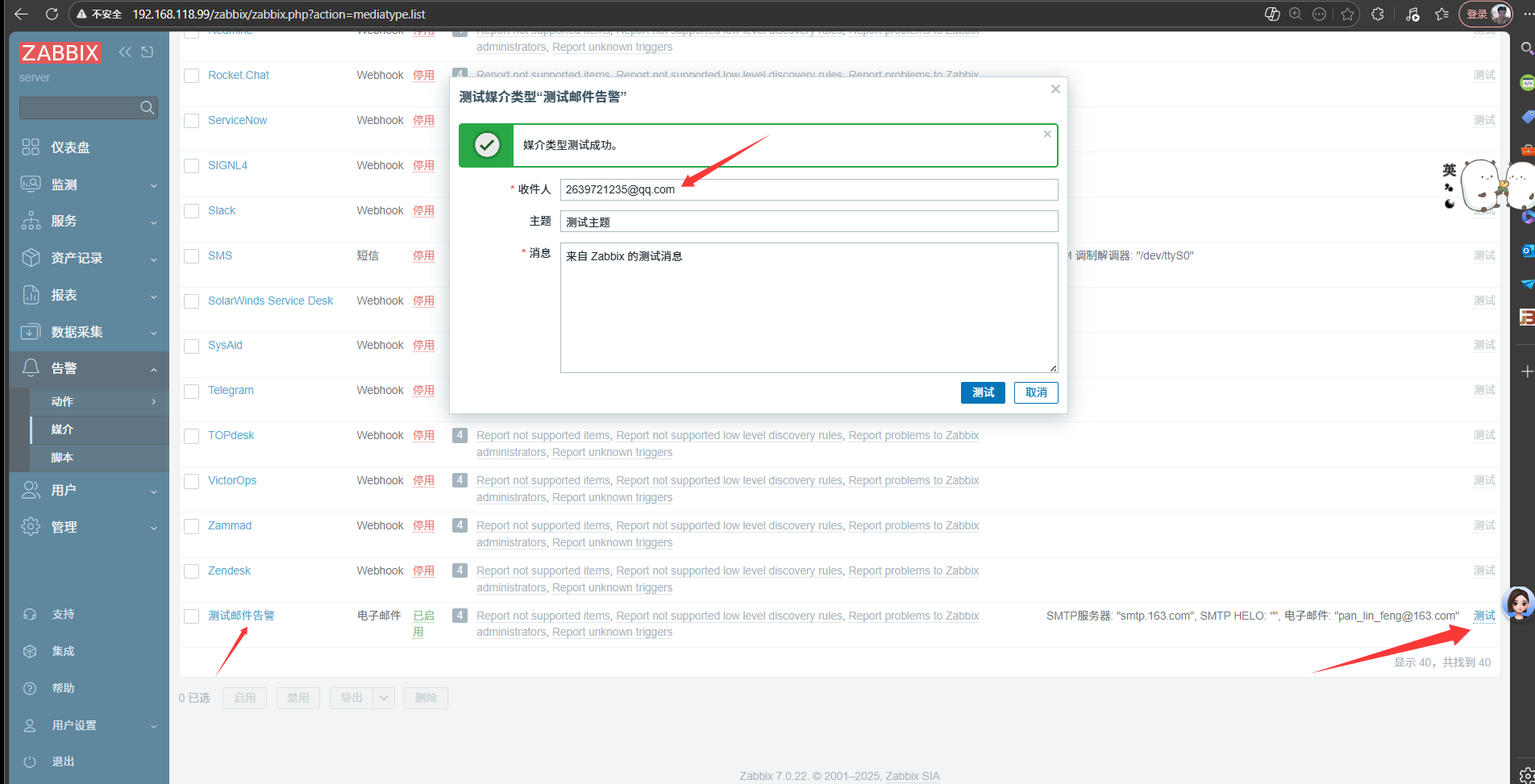Tick the Zammad row checkbox
The height and width of the screenshot is (784, 1535).
(192, 526)
